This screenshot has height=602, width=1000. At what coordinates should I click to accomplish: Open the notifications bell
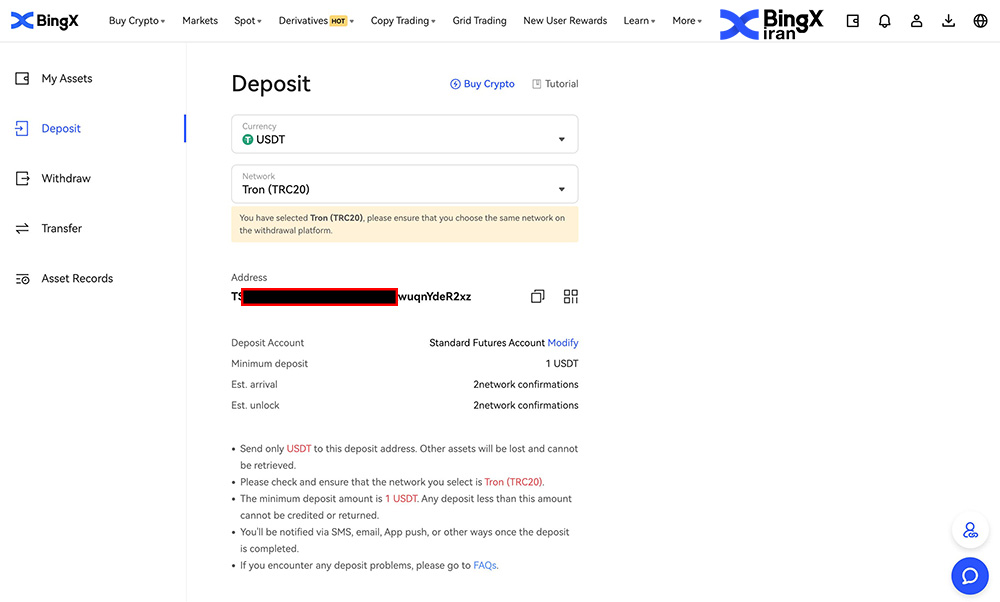[x=884, y=21]
